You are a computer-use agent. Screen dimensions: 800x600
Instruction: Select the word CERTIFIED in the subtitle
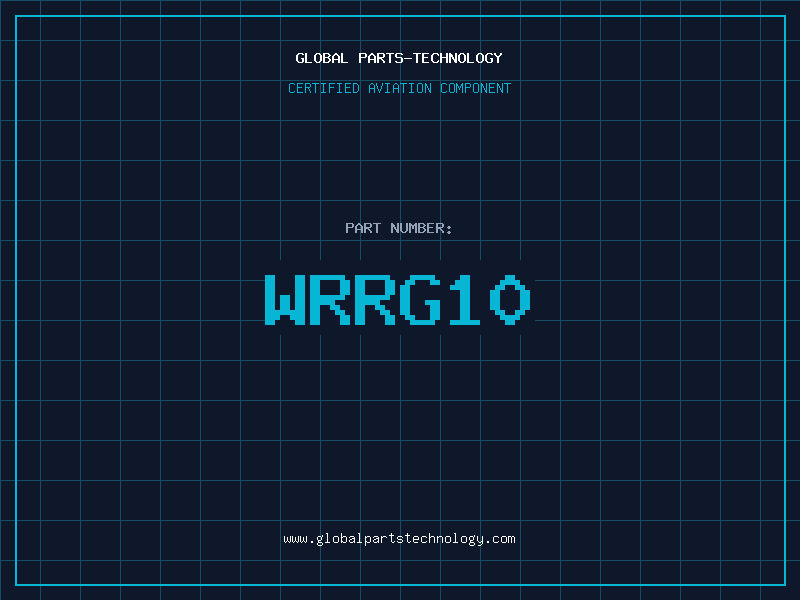click(x=324, y=88)
